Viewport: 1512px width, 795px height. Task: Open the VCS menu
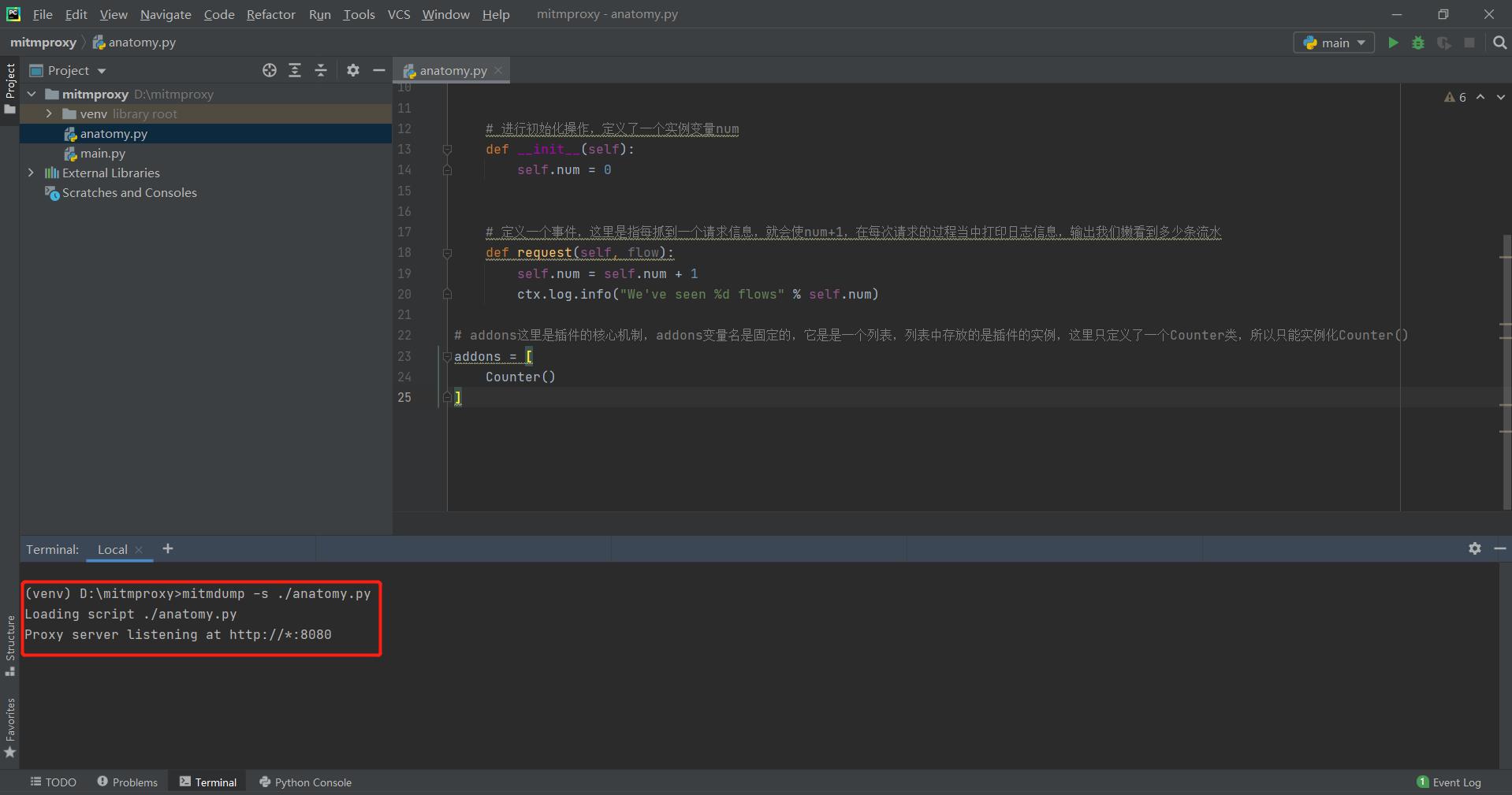pos(399,14)
